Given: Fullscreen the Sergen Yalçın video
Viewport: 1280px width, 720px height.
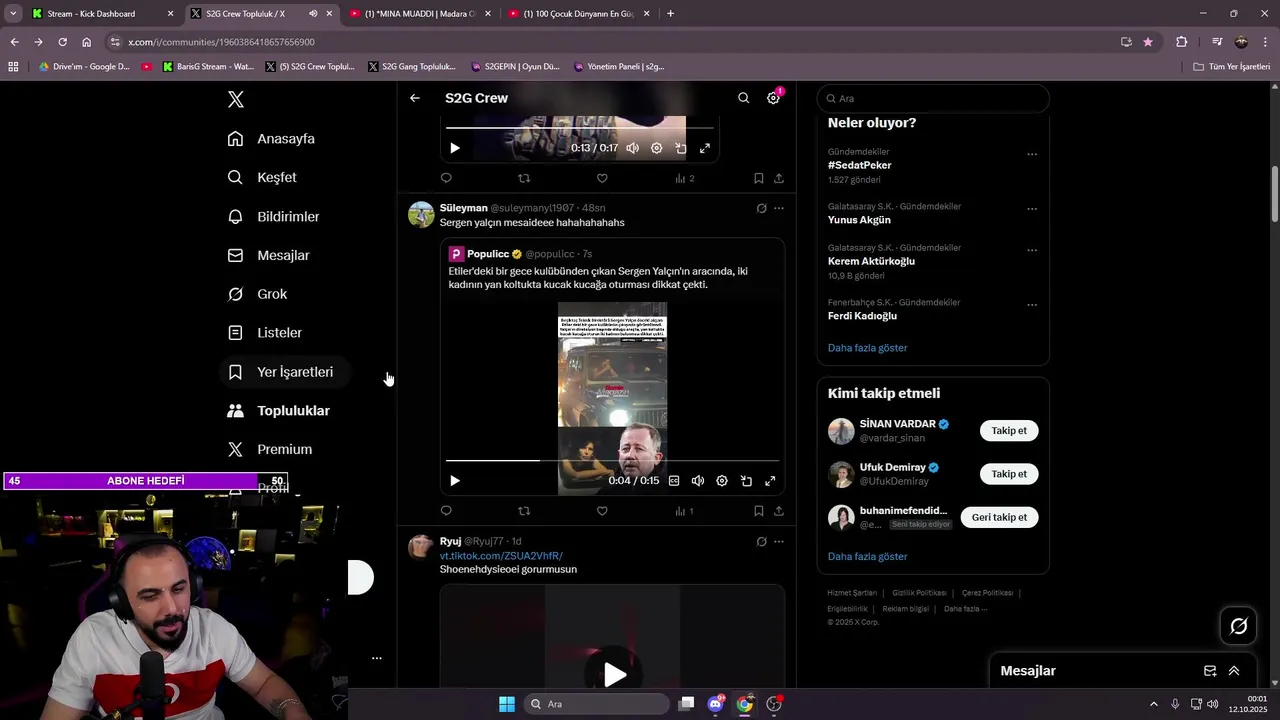Looking at the screenshot, I should [x=770, y=481].
